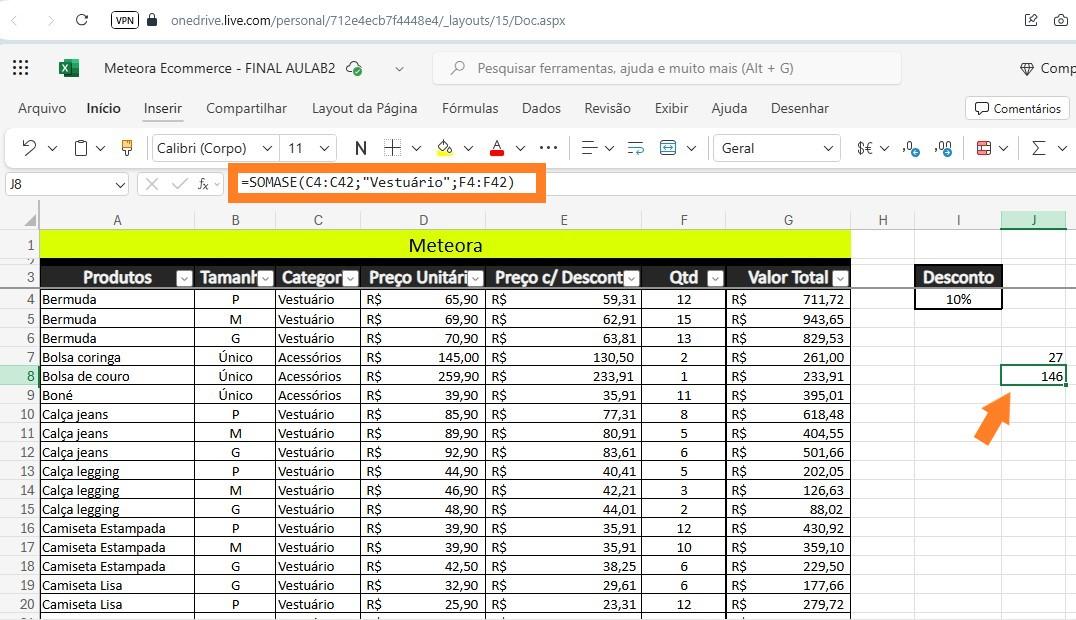
Task: Click the search tools box
Action: point(666,68)
